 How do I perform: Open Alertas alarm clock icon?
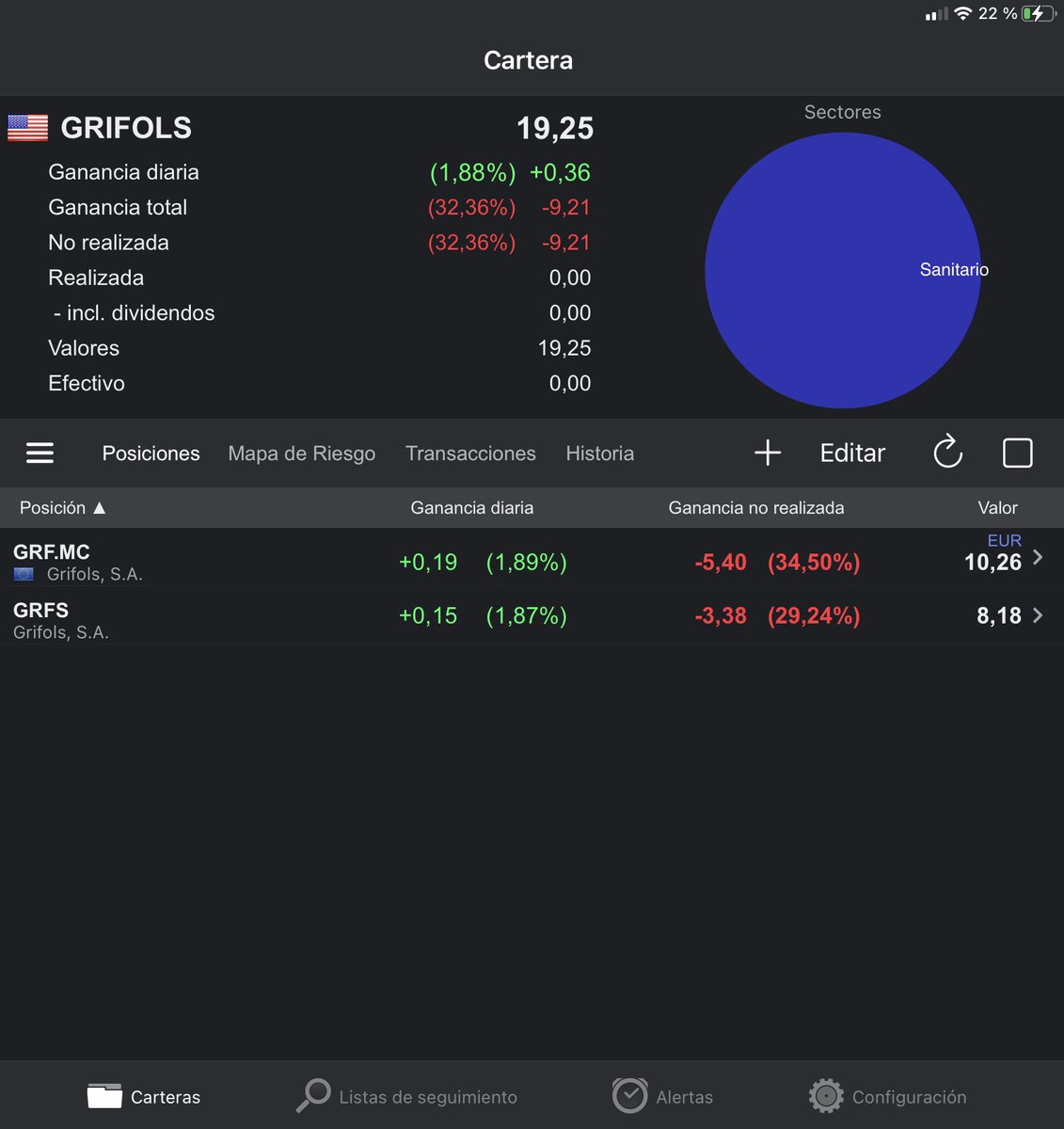(629, 1096)
